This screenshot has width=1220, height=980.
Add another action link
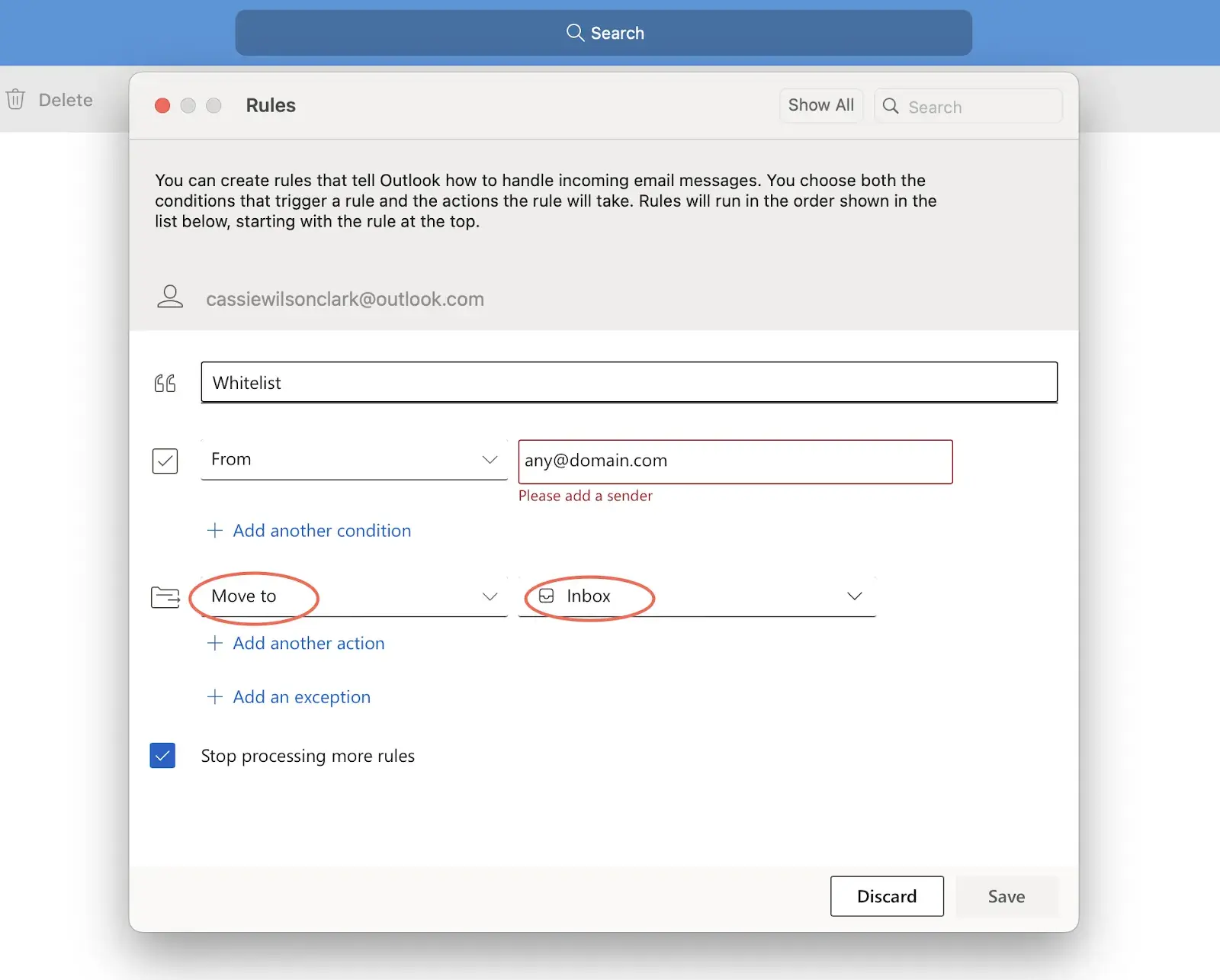coord(308,643)
